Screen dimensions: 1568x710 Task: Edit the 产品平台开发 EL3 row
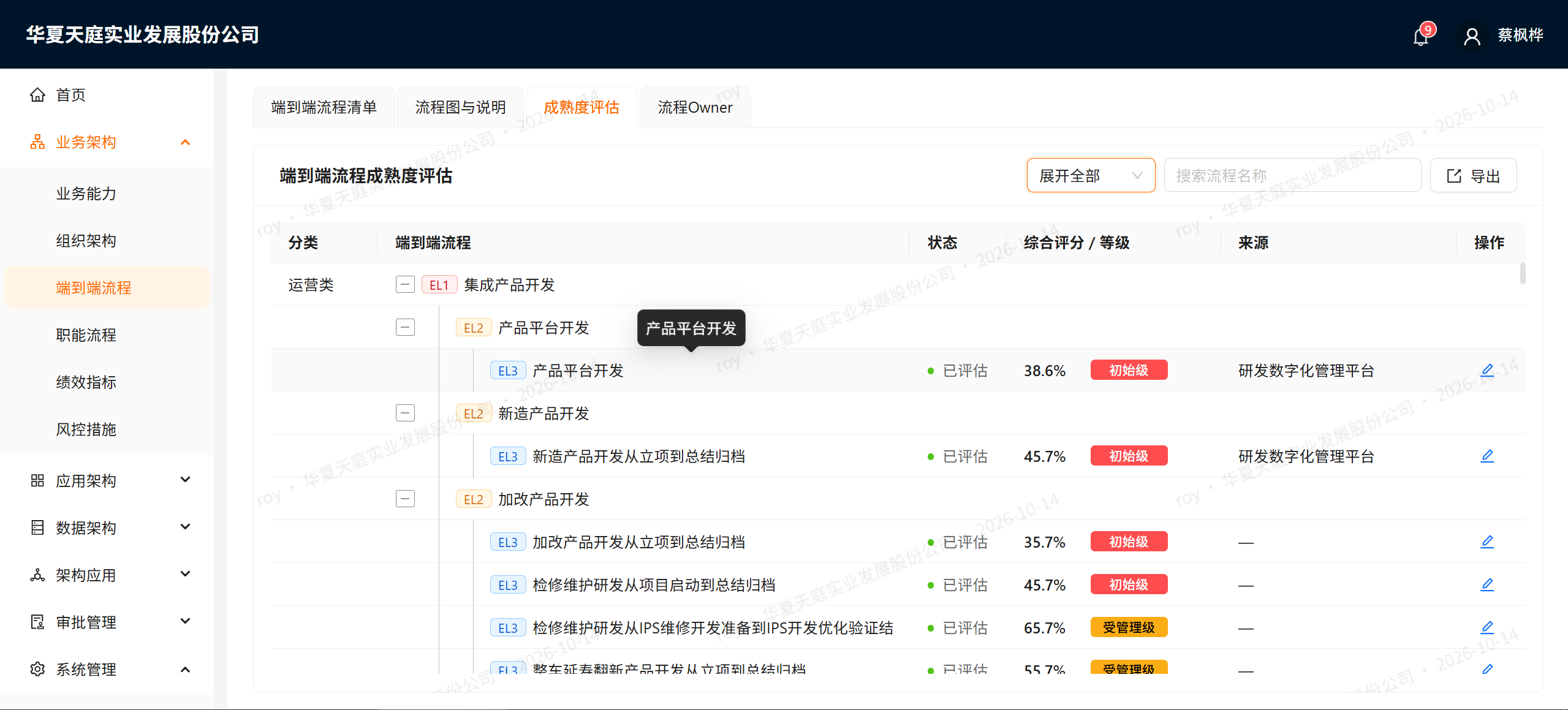[x=1487, y=370]
